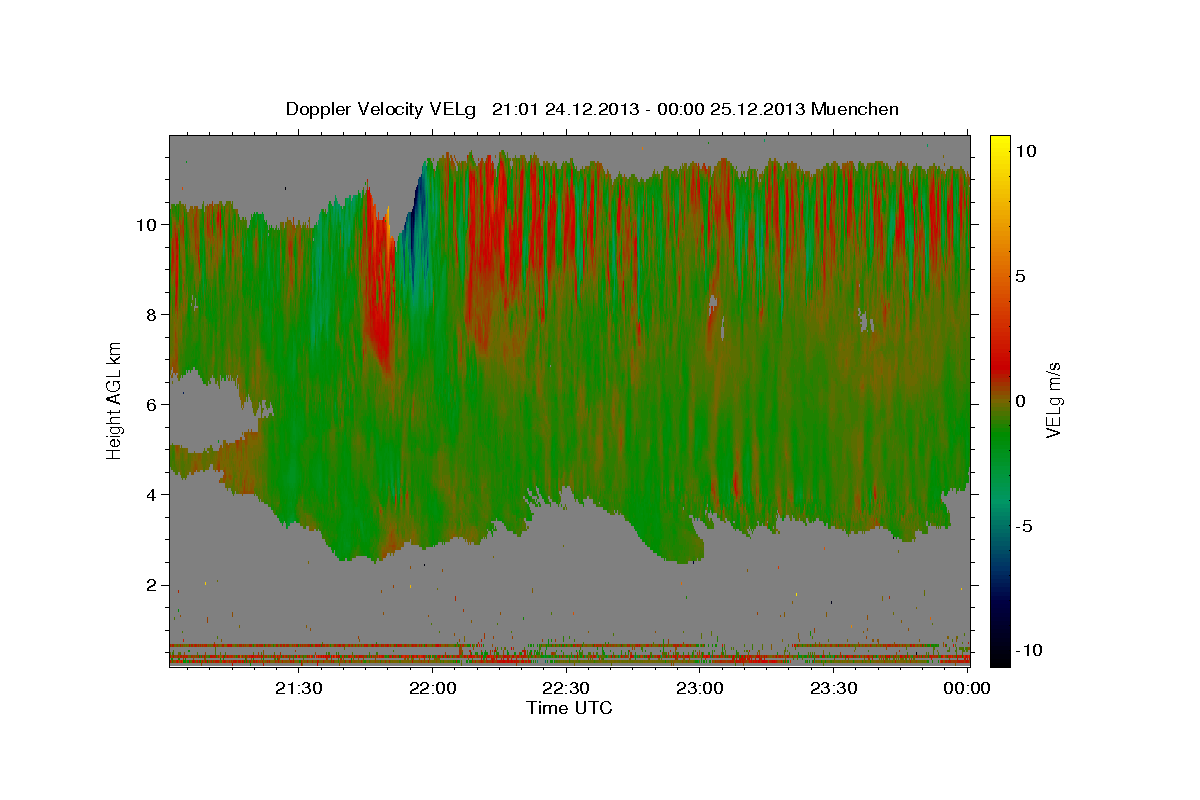Click the 00:00 time tick label

tap(968, 688)
